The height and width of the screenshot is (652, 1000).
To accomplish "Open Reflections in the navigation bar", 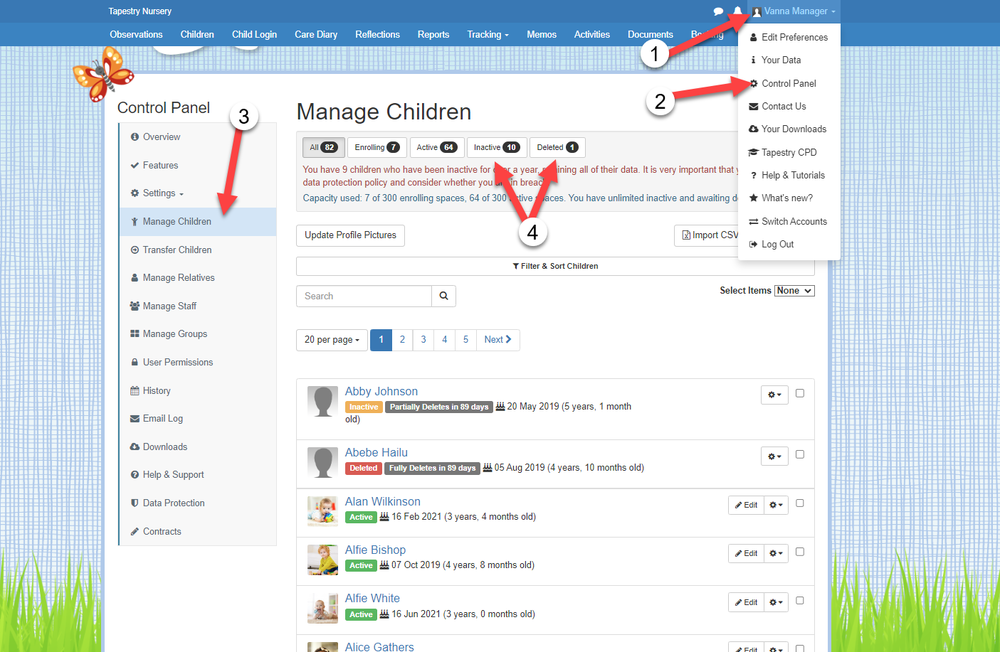I will tap(378, 34).
